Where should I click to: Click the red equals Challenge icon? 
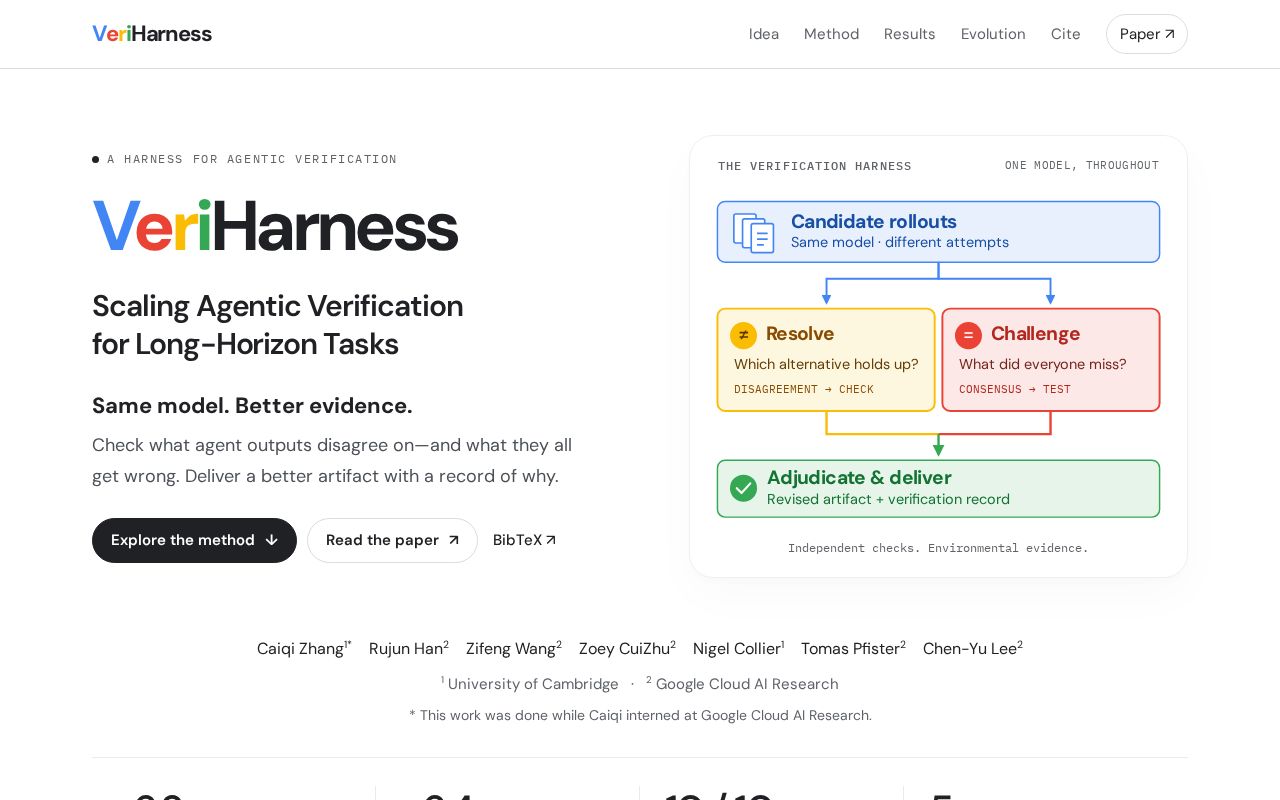(x=968, y=335)
